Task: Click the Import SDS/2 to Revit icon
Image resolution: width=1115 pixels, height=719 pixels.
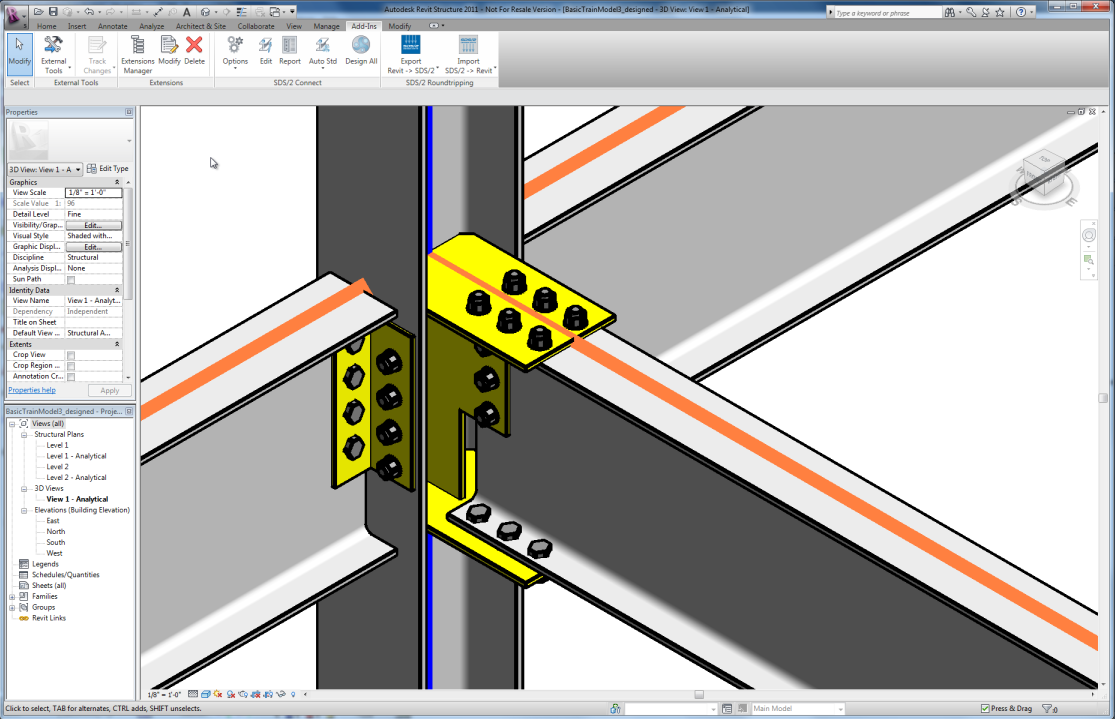Action: [x=468, y=45]
